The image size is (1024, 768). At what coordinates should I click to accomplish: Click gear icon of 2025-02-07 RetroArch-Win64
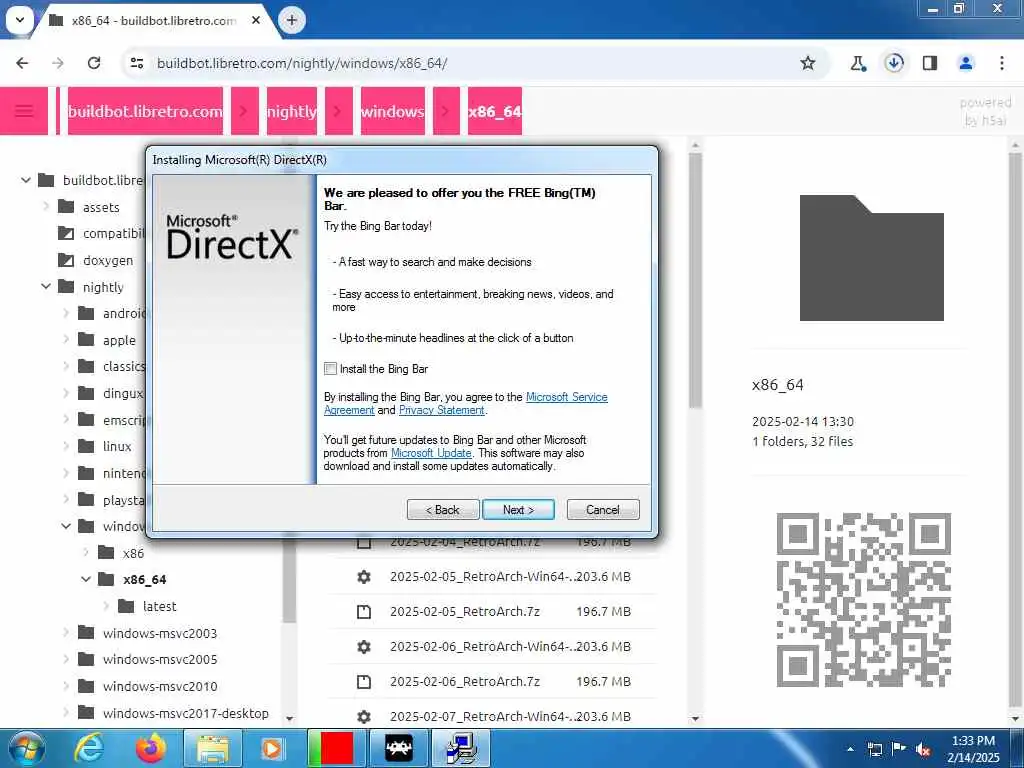[364, 717]
